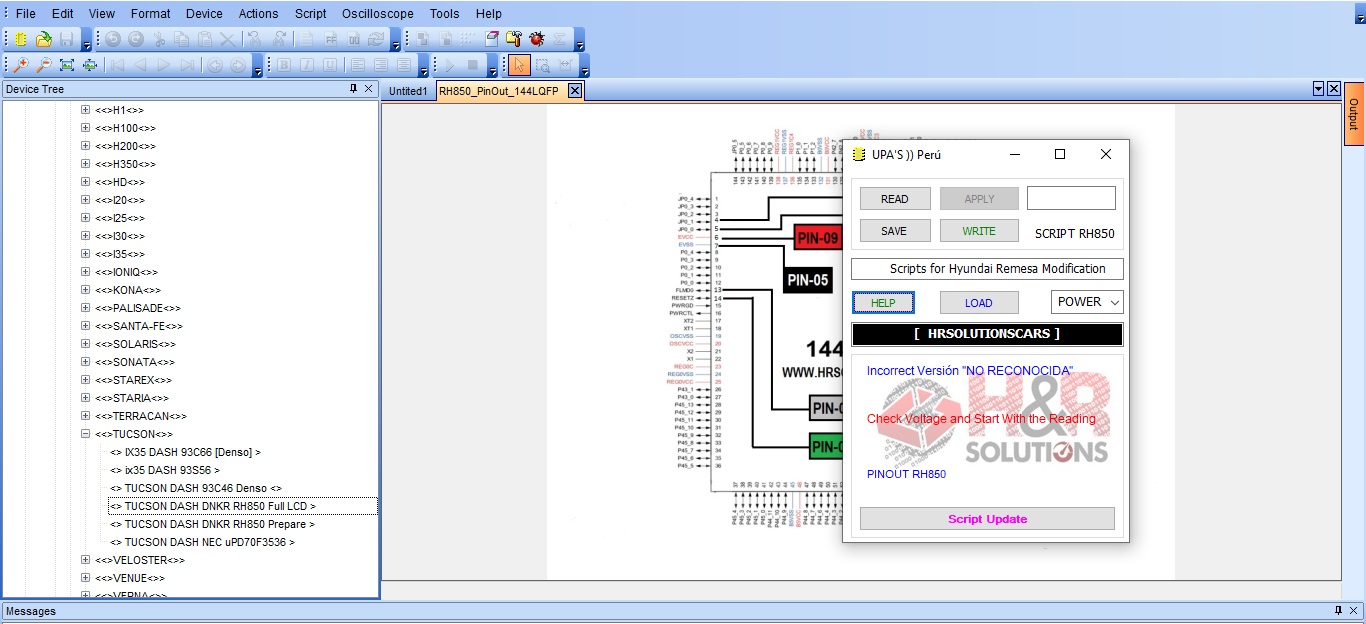Select the arrow pointer tool

click(x=519, y=65)
